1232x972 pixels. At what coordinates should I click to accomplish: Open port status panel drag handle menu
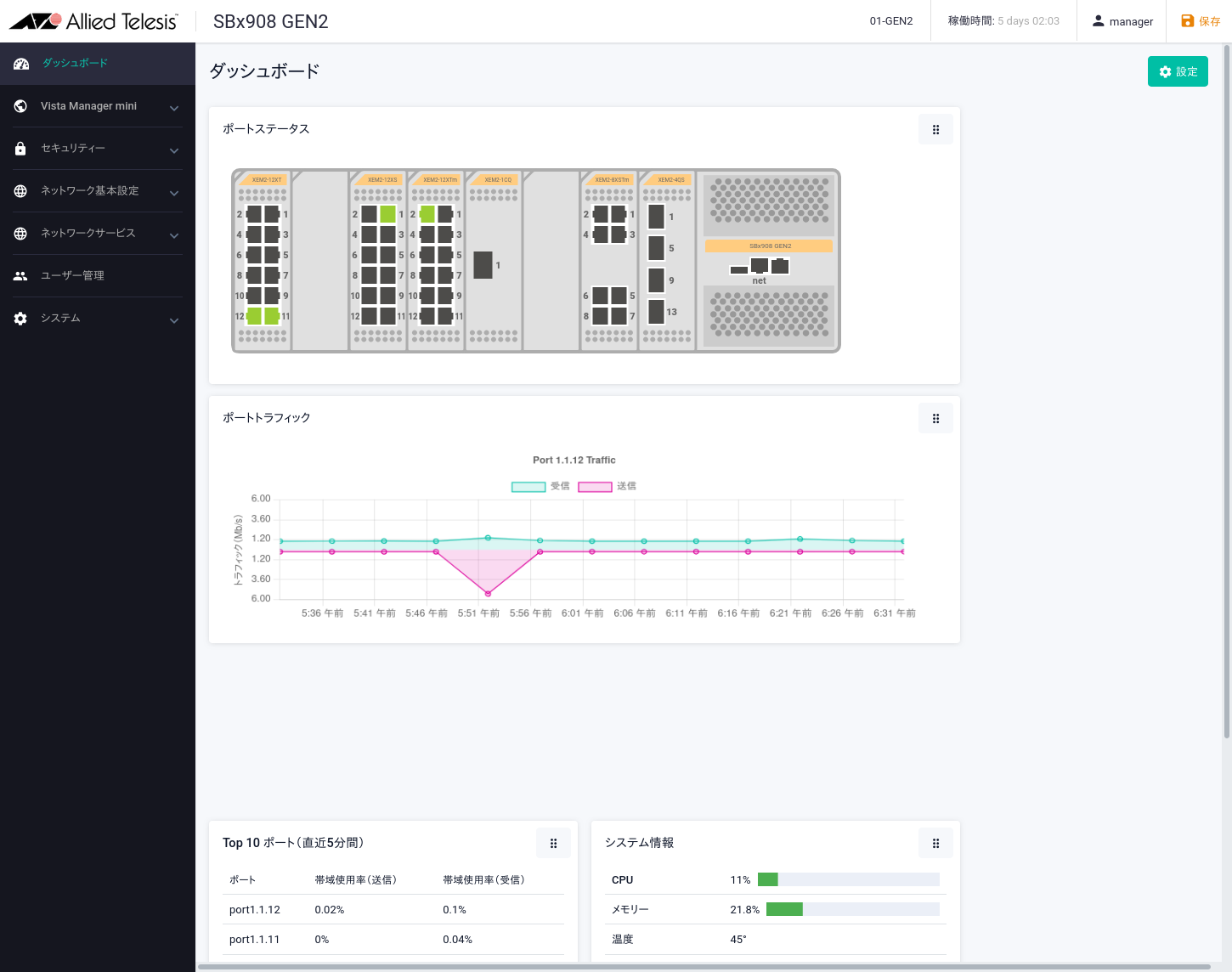[x=935, y=130]
